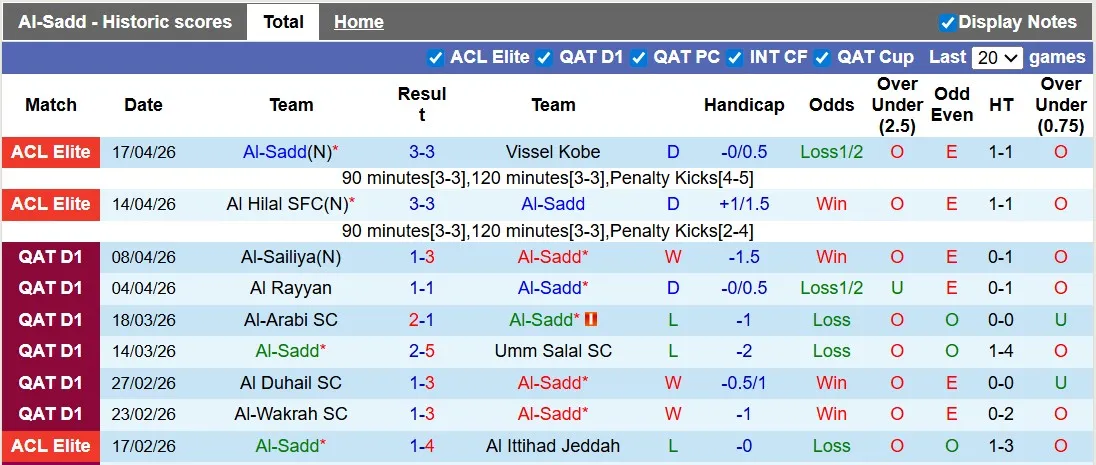Disable the INT CF filter checkbox
This screenshot has width=1096, height=465.
[x=735, y=58]
